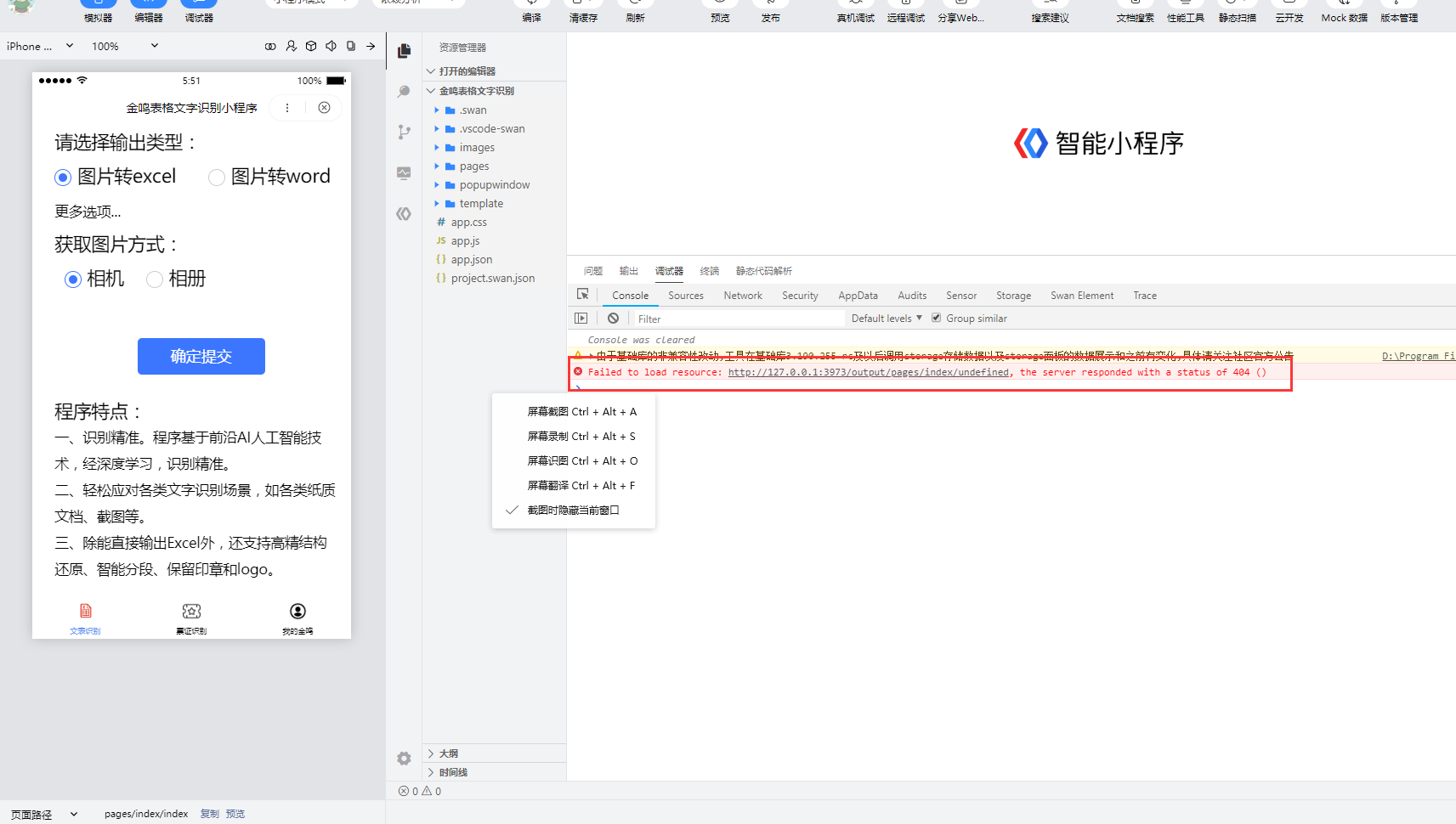This screenshot has height=824, width=1456.
Task: Tap the 我的金鸣 profile tab icon
Action: point(297,612)
